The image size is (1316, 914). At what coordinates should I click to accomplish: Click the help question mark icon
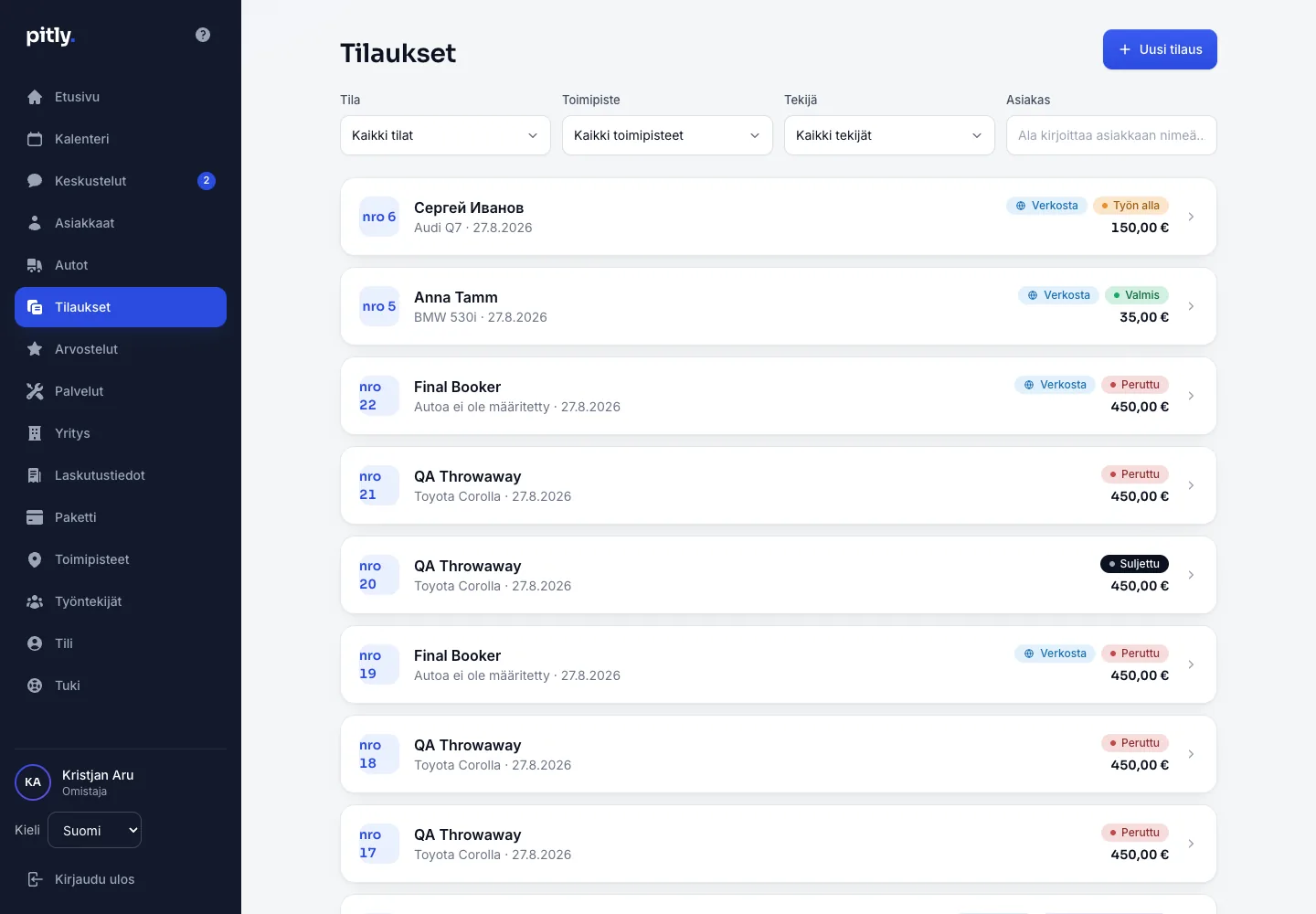click(x=203, y=35)
